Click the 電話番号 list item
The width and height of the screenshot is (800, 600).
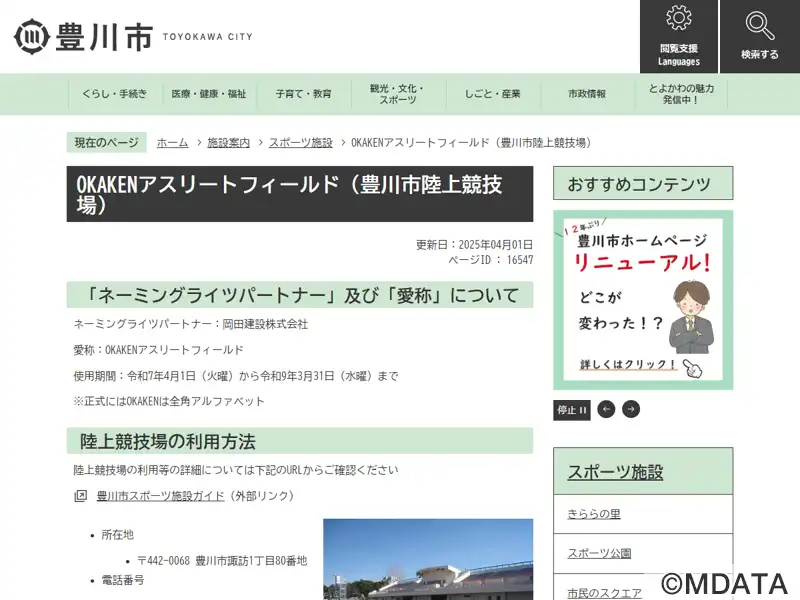122,580
